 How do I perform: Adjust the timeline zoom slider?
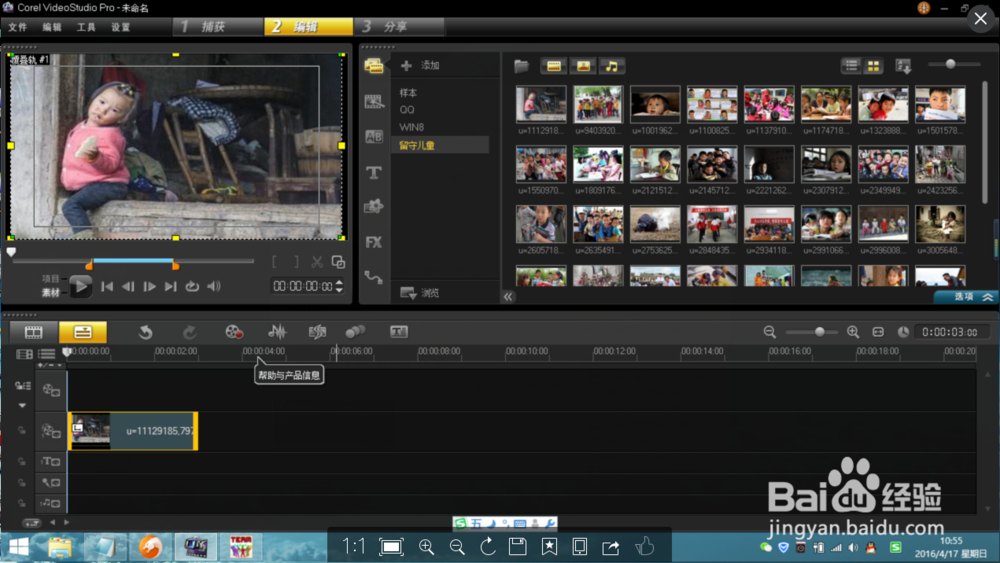[820, 332]
